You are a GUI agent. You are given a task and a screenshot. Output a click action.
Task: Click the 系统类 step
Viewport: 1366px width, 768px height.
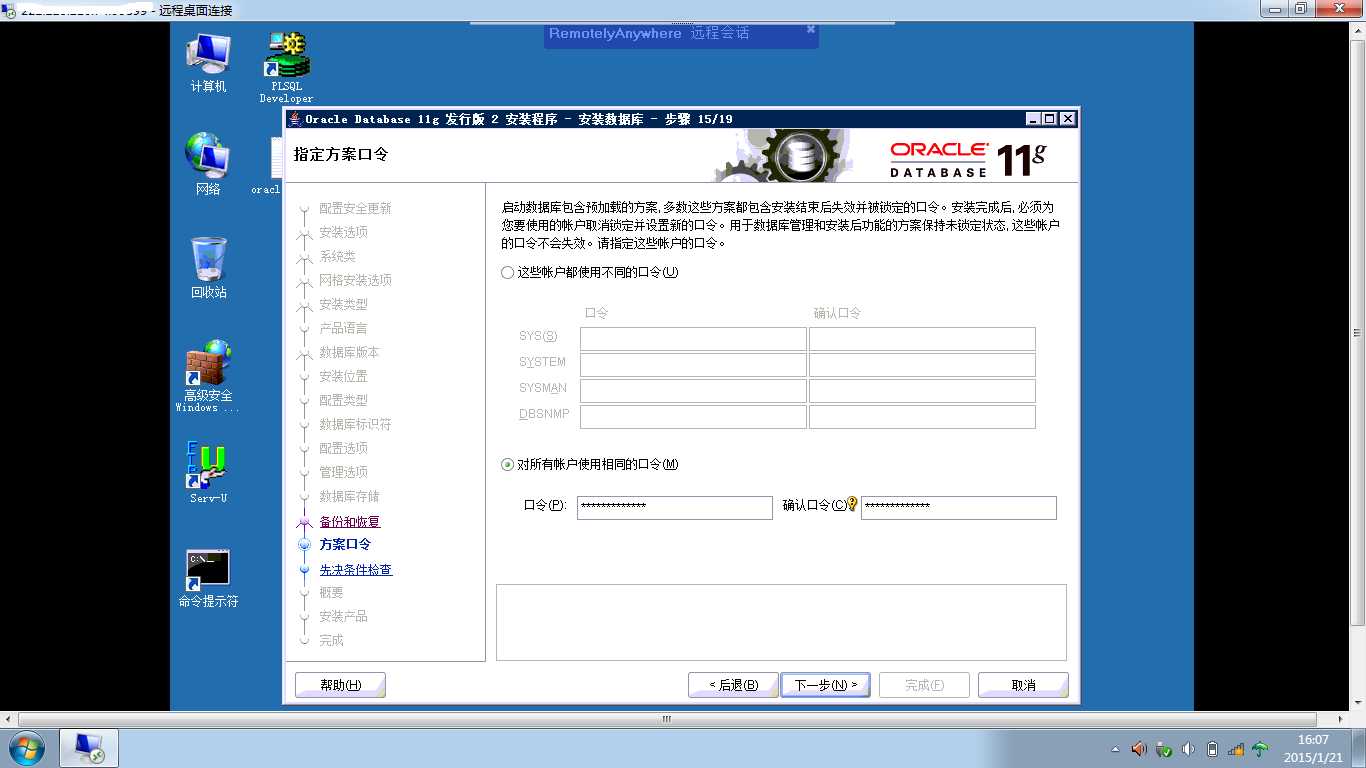pos(337,257)
